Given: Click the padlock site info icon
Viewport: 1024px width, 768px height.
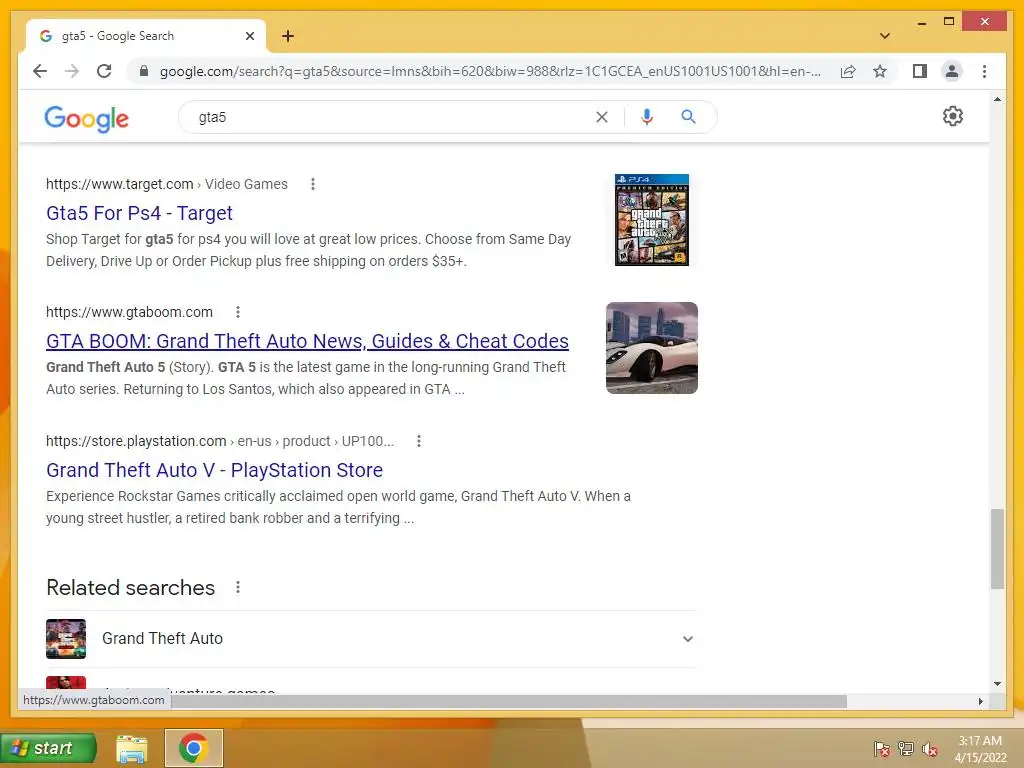Looking at the screenshot, I should (x=144, y=71).
